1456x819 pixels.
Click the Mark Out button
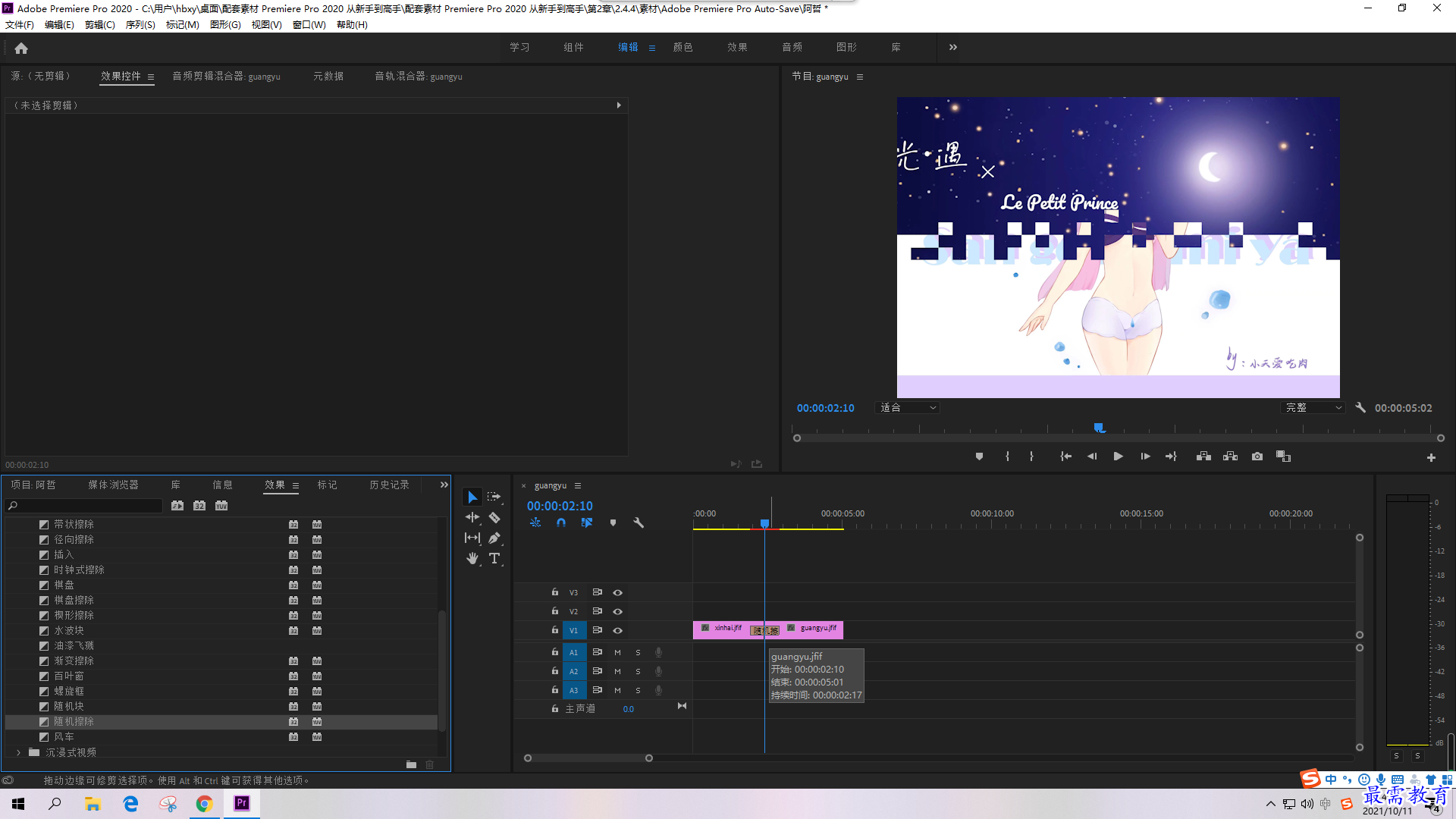click(x=1031, y=457)
